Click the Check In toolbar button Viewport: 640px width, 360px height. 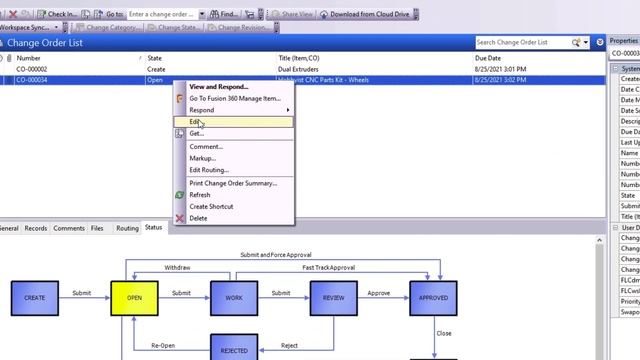click(x=57, y=14)
